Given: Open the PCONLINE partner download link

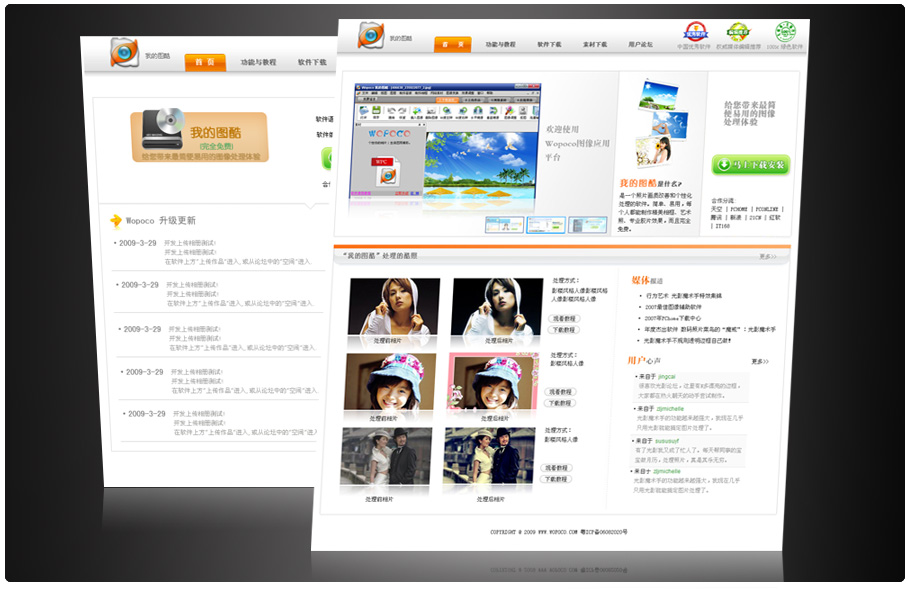Looking at the screenshot, I should [x=767, y=209].
